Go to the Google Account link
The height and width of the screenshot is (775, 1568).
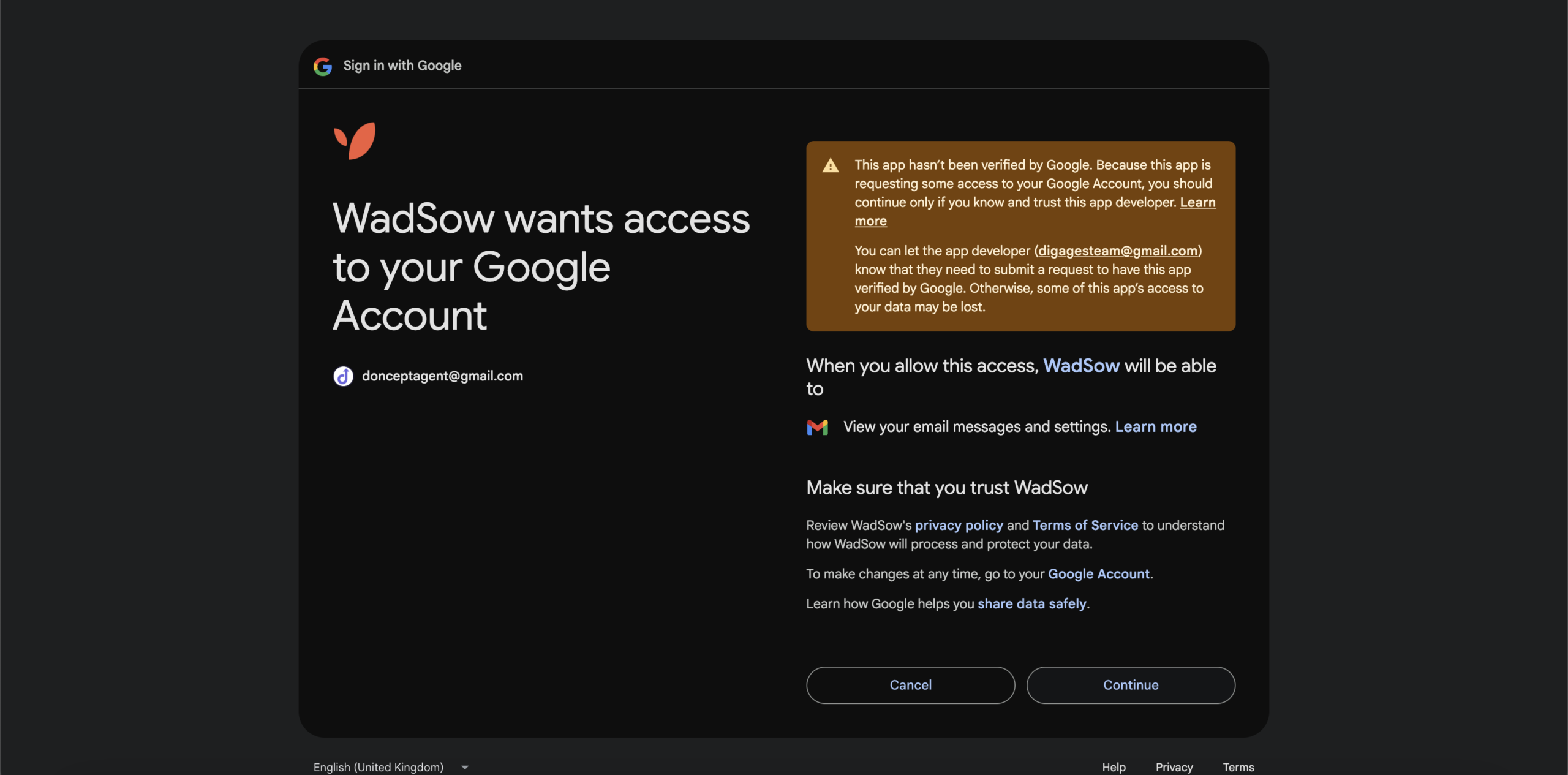(x=1098, y=573)
